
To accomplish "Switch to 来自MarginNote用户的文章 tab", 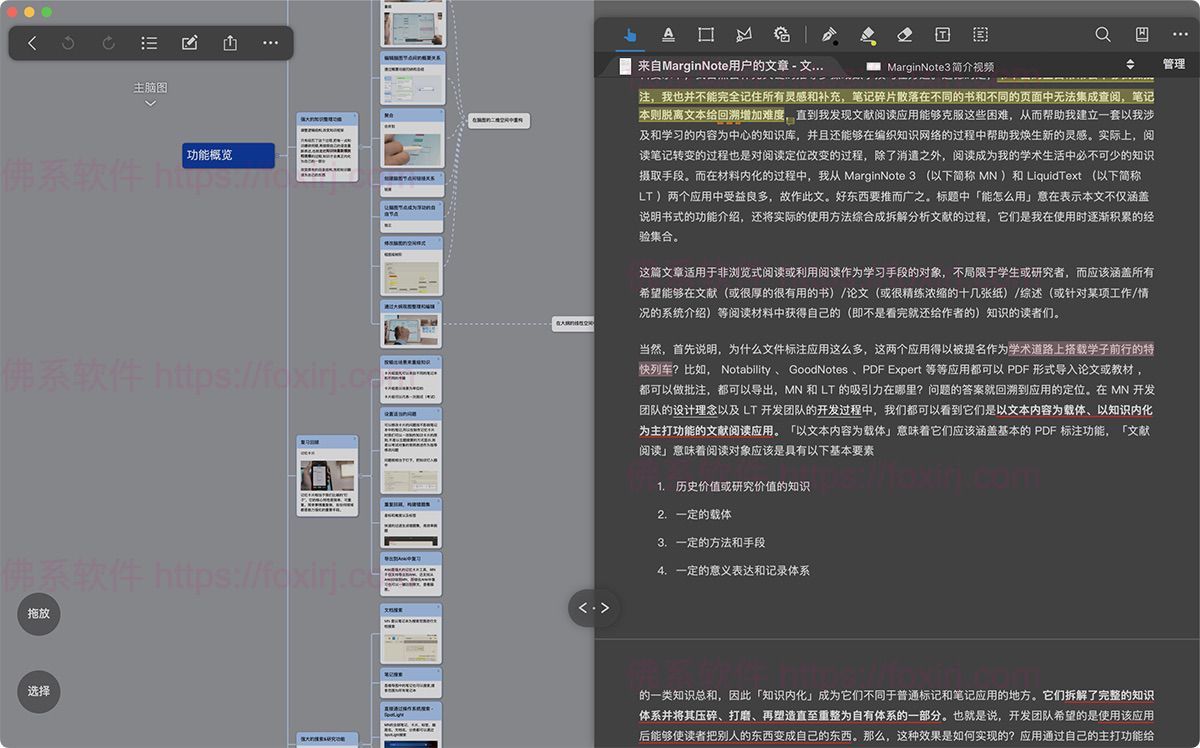I will pos(730,66).
